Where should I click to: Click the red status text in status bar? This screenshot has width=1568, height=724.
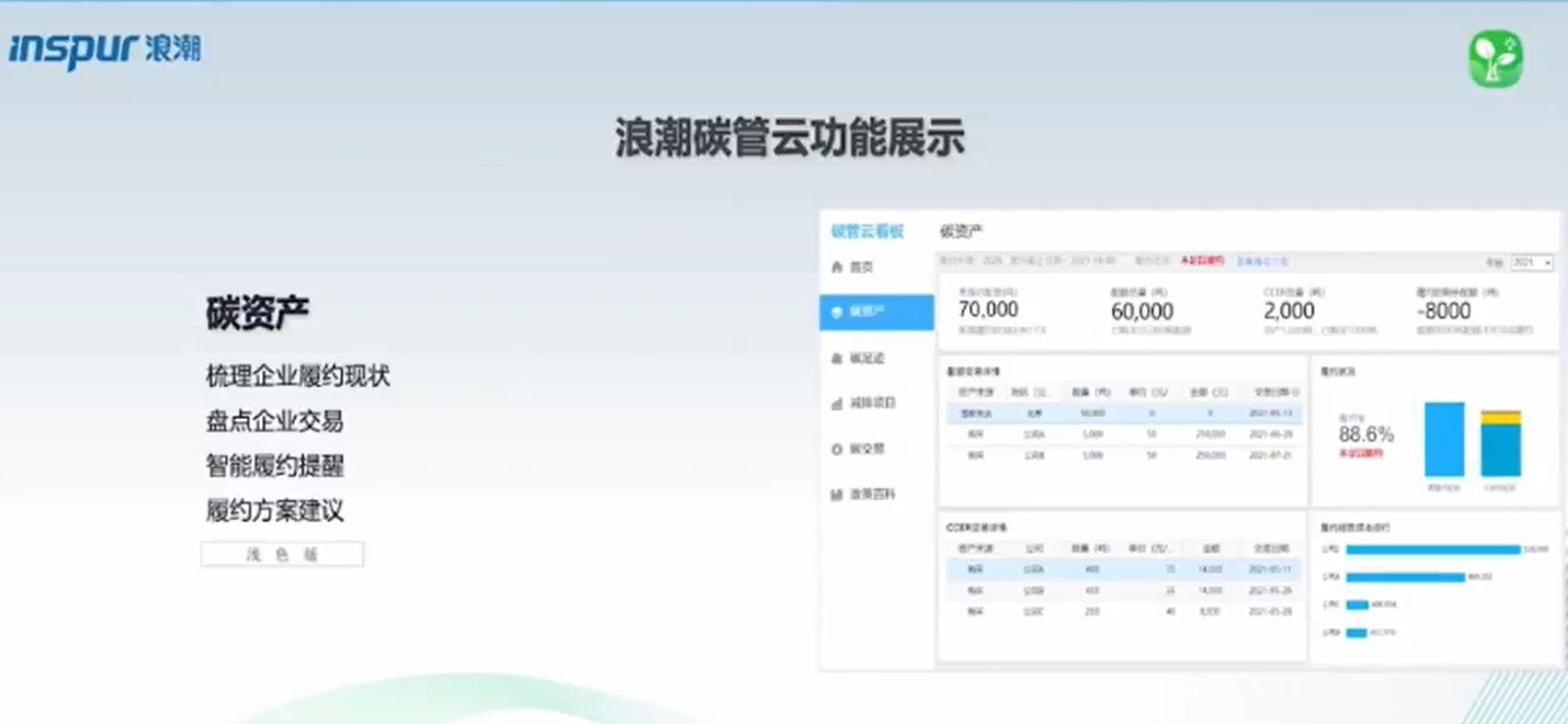coord(1202,262)
